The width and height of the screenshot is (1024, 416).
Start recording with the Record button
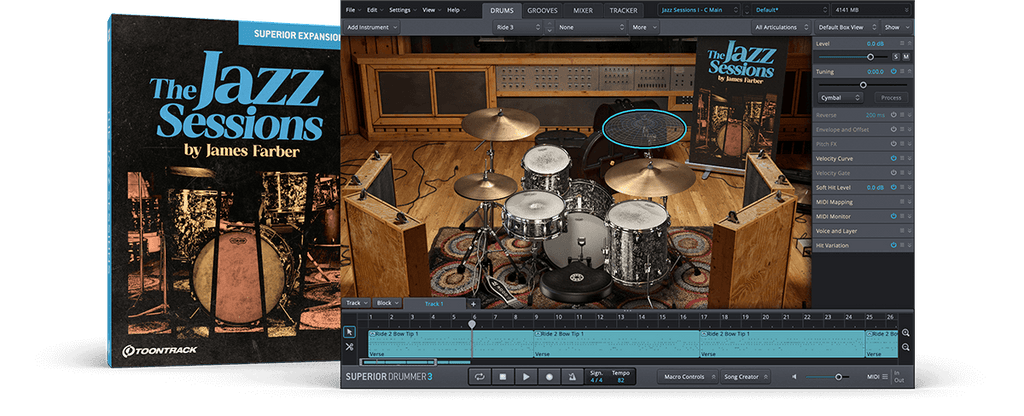(549, 377)
